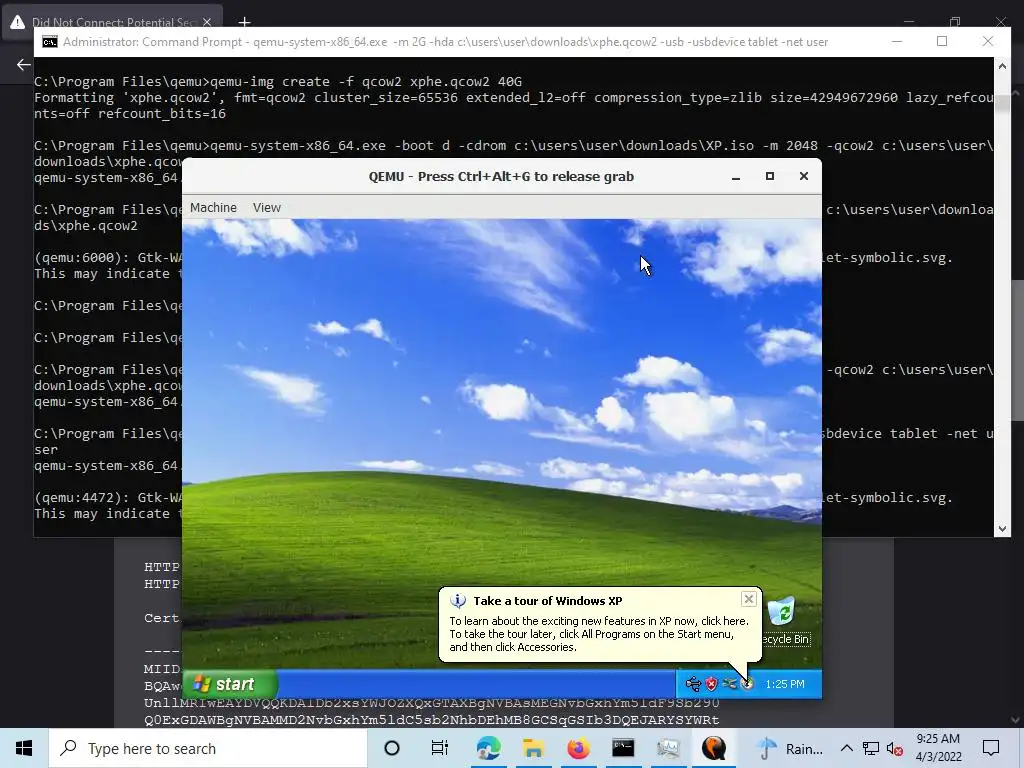Minimize the QEMU window

click(x=736, y=177)
